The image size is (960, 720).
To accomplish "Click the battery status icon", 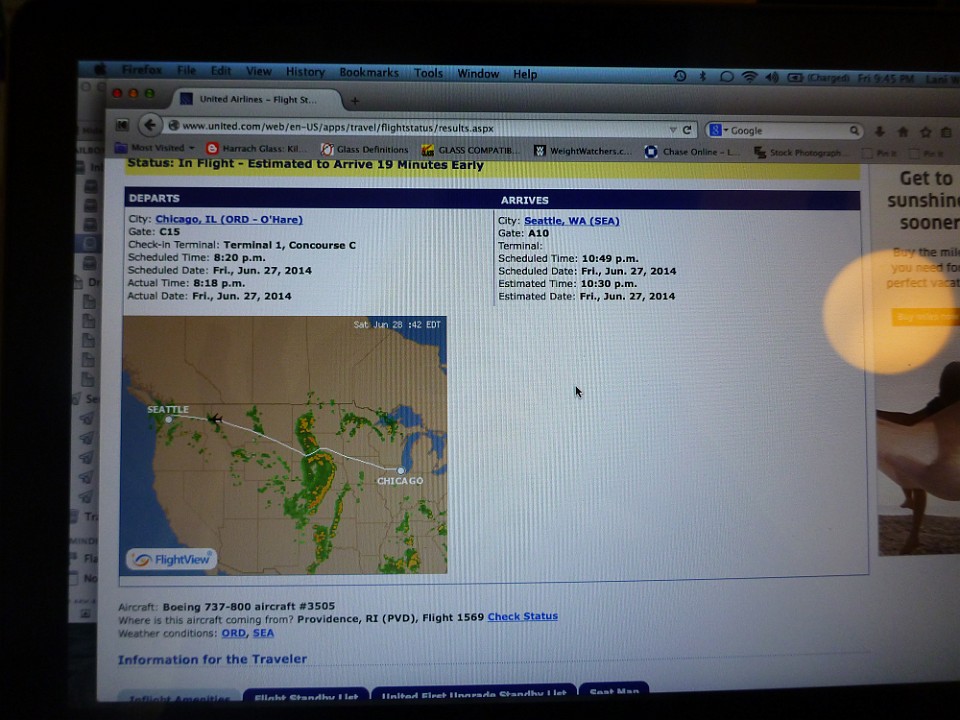I will tap(795, 78).
